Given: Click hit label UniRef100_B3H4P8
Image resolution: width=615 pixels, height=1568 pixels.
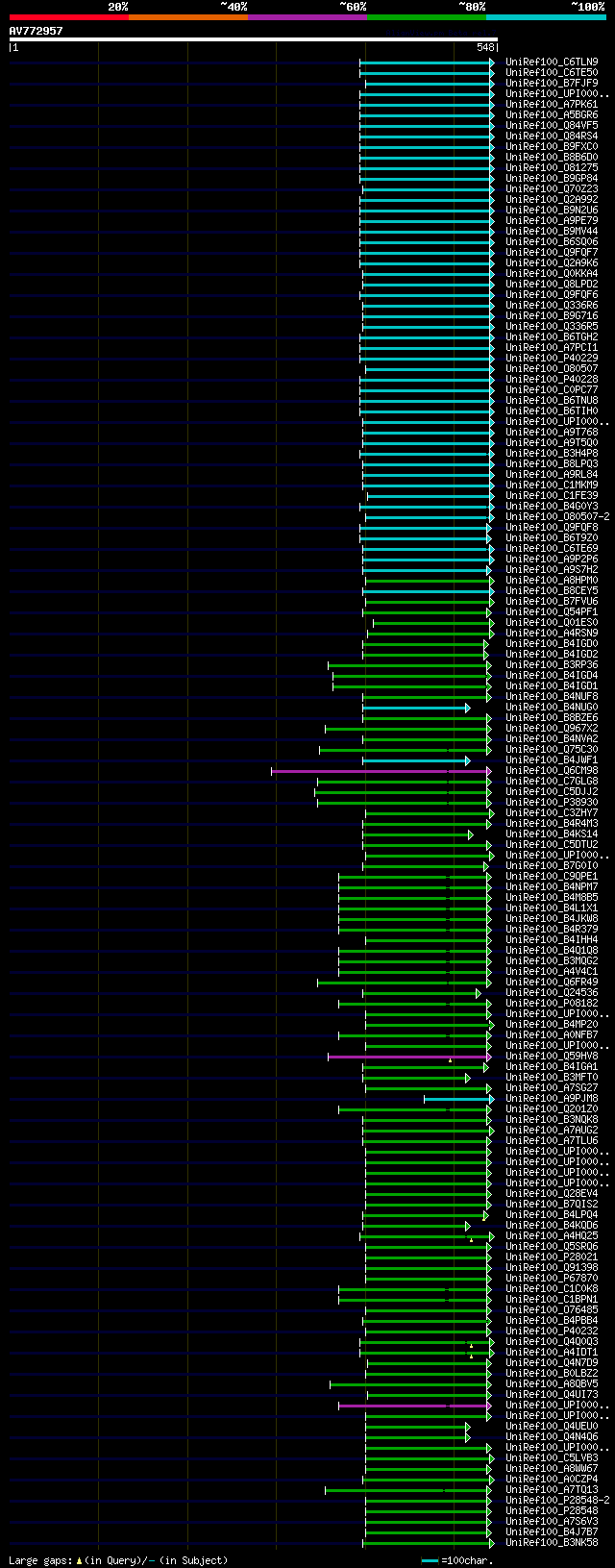Looking at the screenshot, I should [552, 453].
